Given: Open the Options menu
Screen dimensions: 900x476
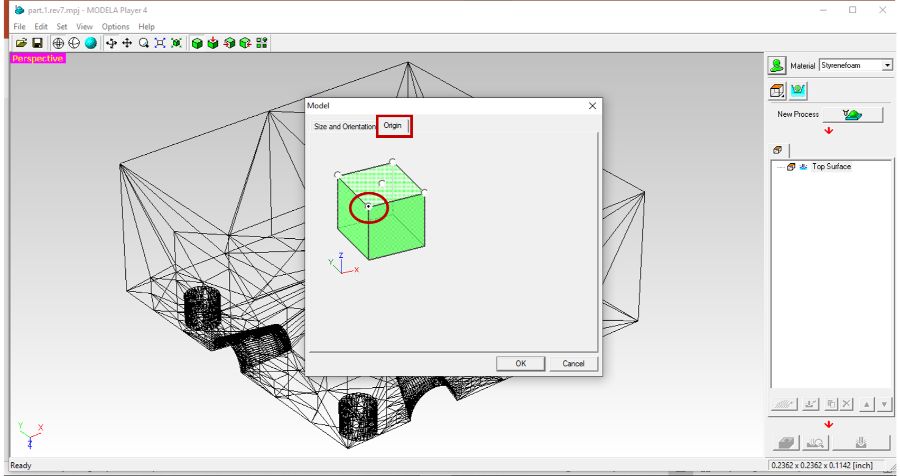Looking at the screenshot, I should click(115, 26).
